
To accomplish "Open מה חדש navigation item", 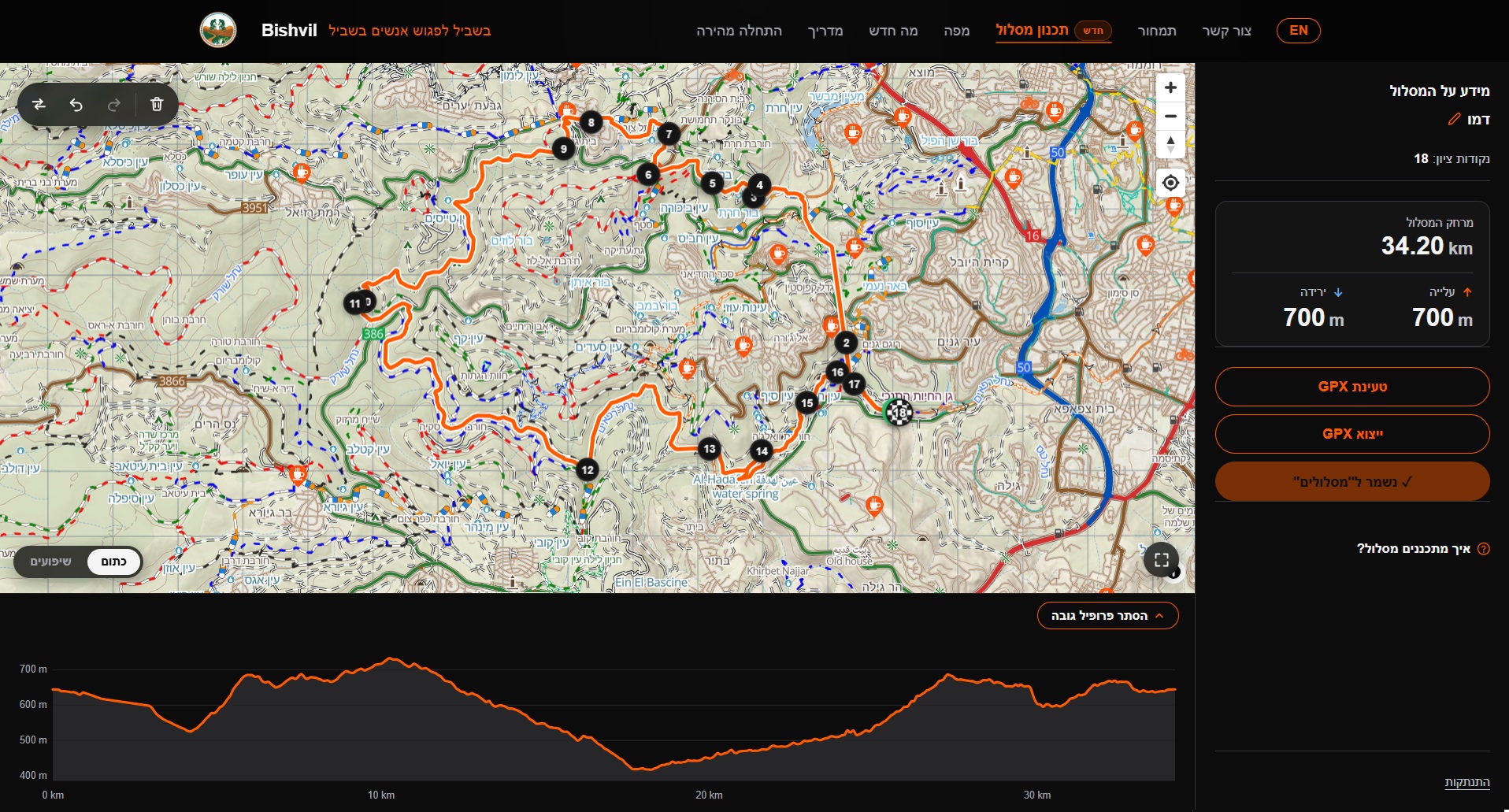I will 893,31.
